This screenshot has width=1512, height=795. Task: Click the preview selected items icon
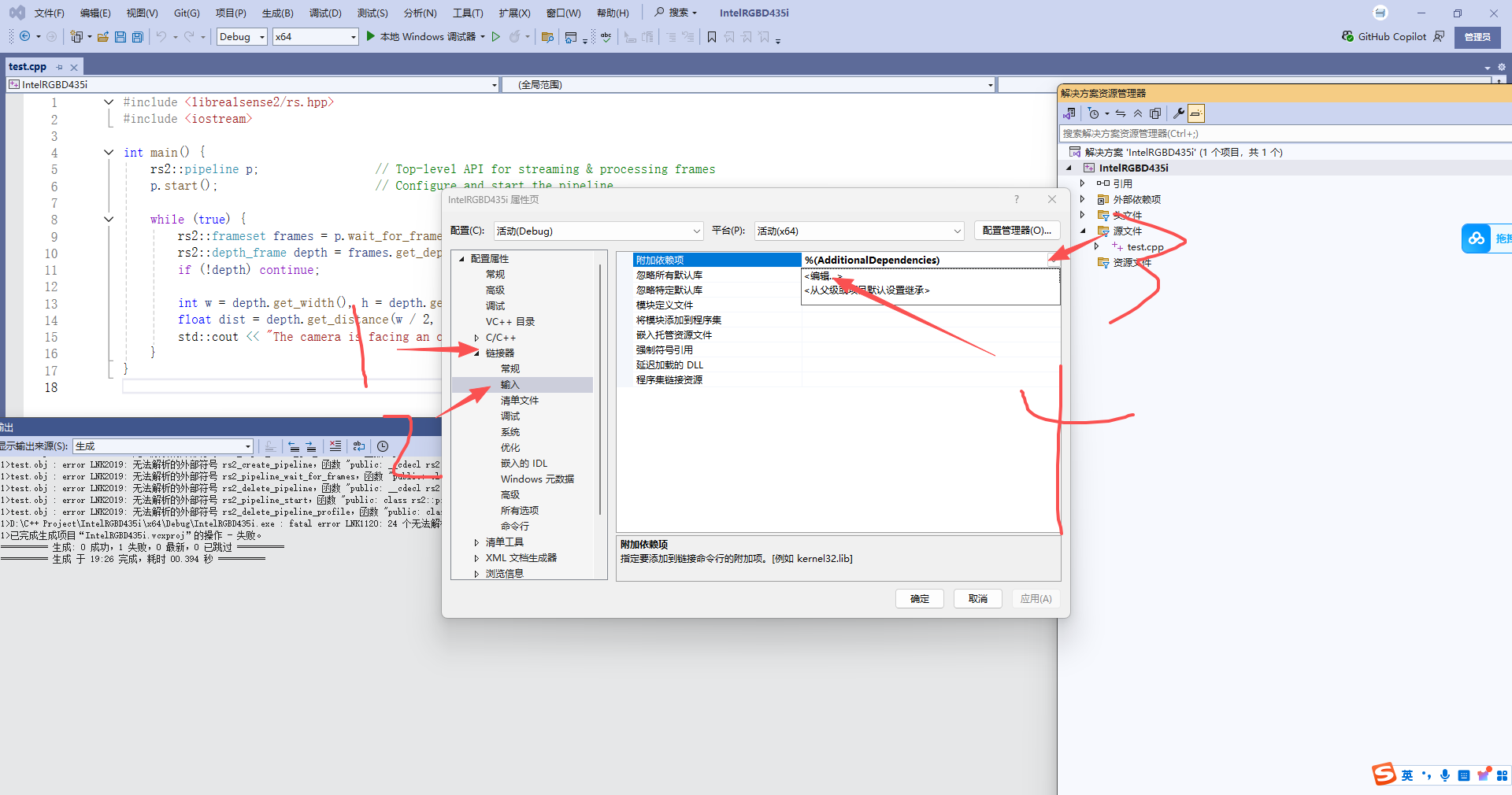(1196, 113)
